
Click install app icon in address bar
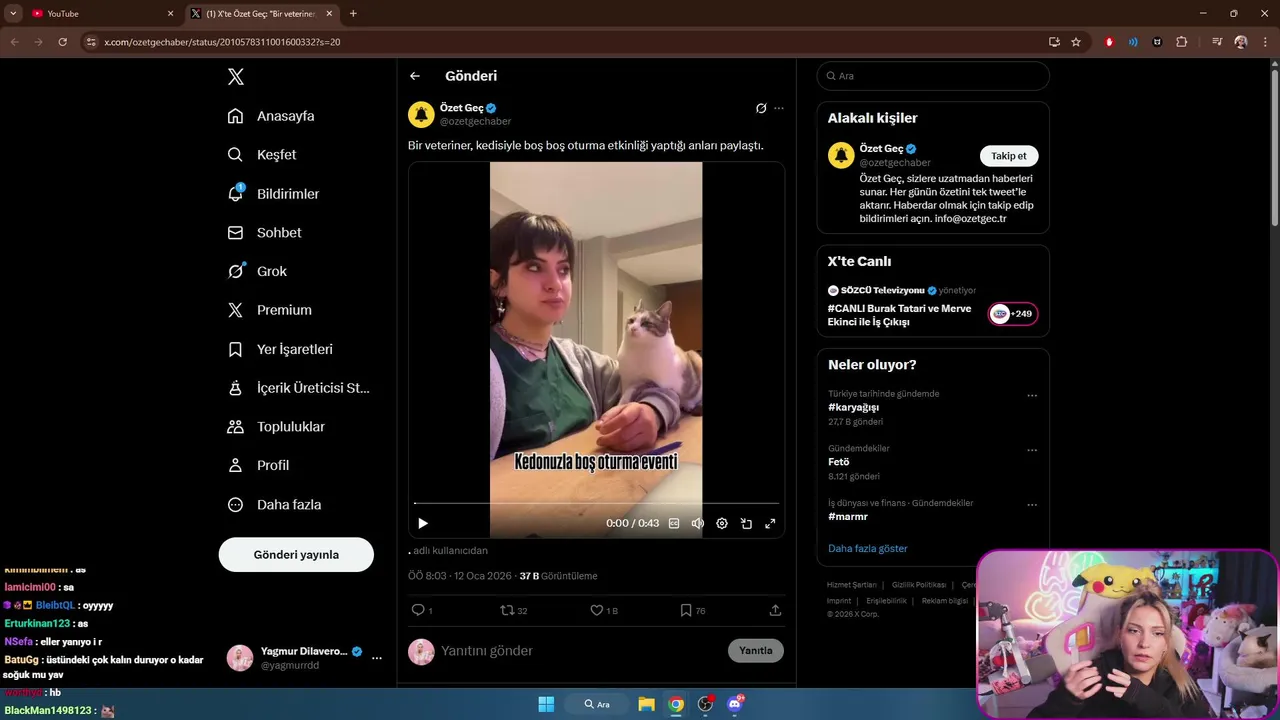click(1054, 42)
